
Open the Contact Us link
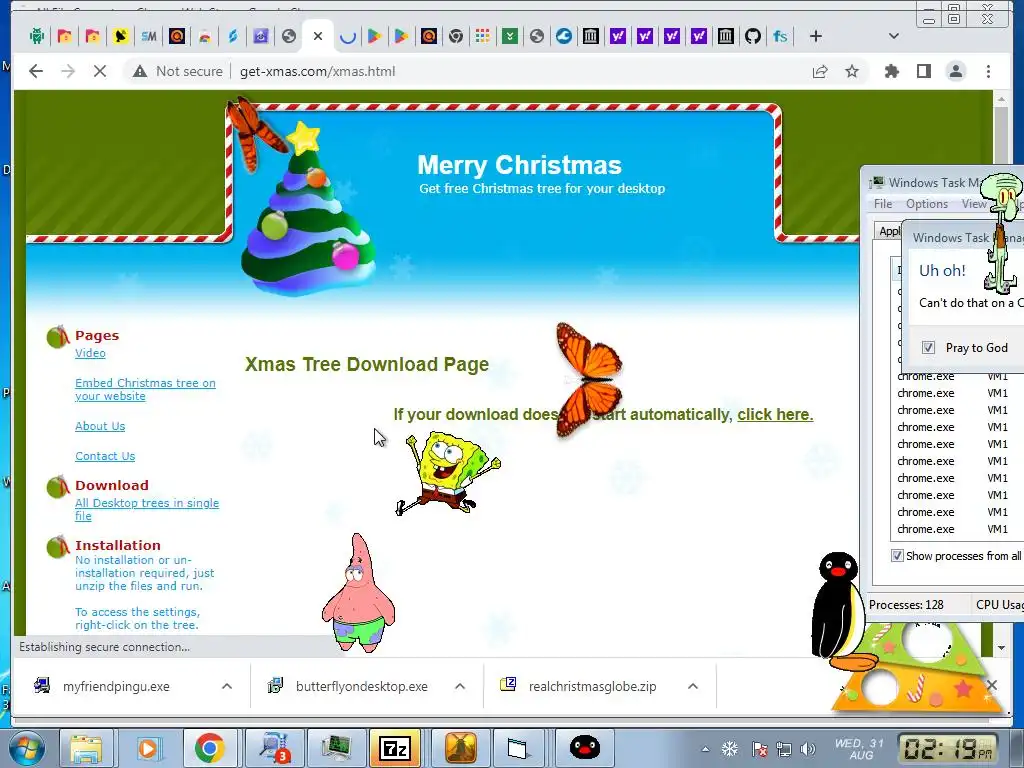pyautogui.click(x=105, y=456)
